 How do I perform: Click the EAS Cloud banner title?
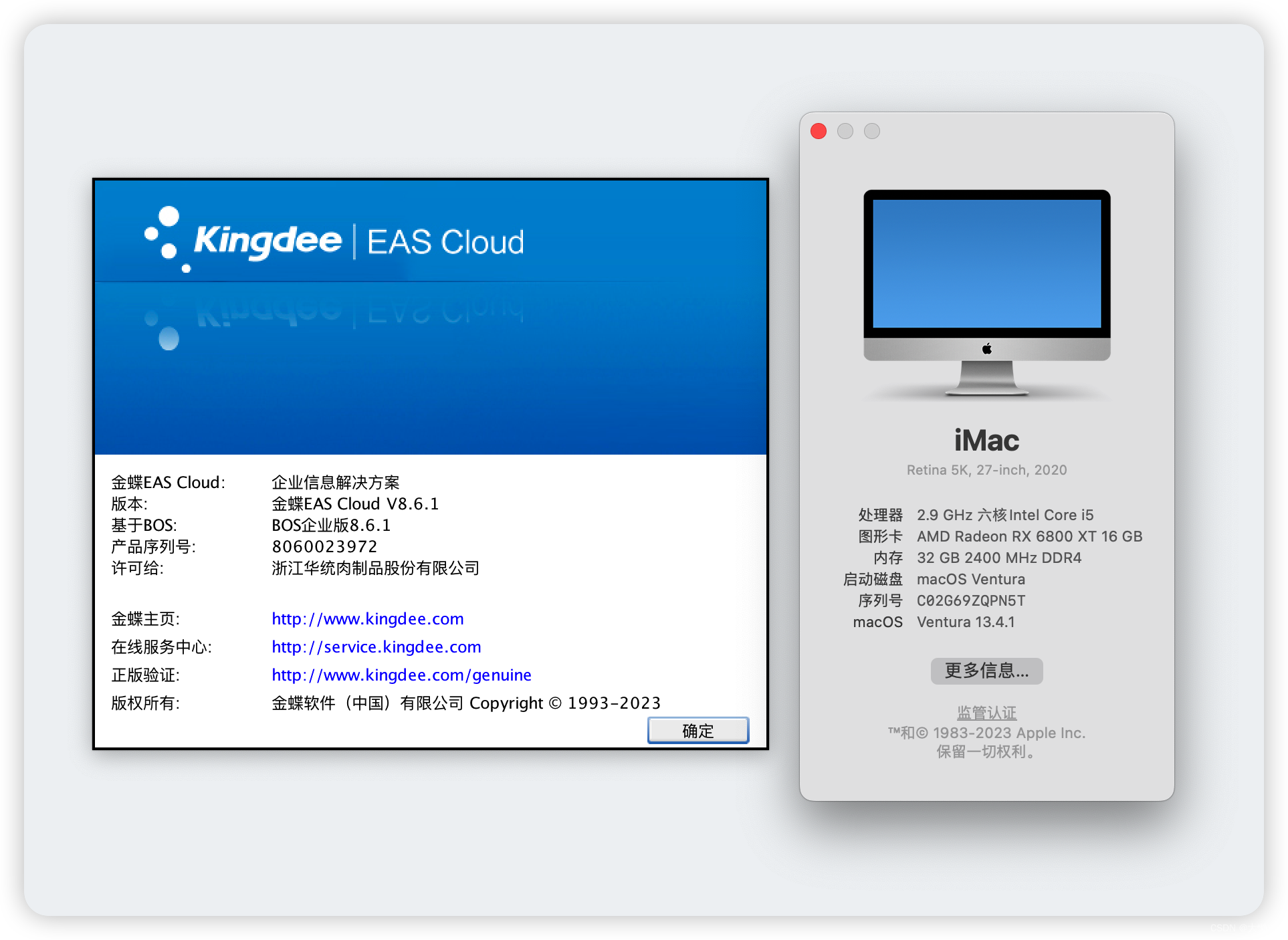[446, 241]
